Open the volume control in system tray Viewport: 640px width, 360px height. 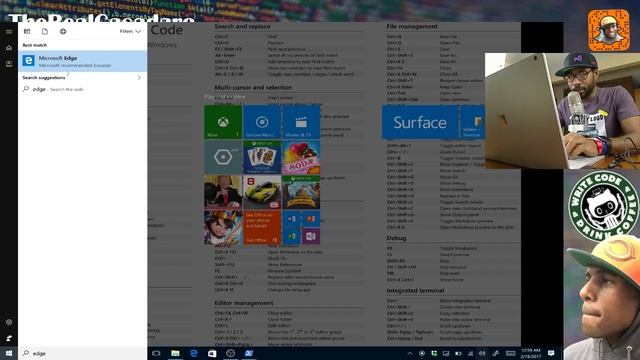click(x=482, y=353)
